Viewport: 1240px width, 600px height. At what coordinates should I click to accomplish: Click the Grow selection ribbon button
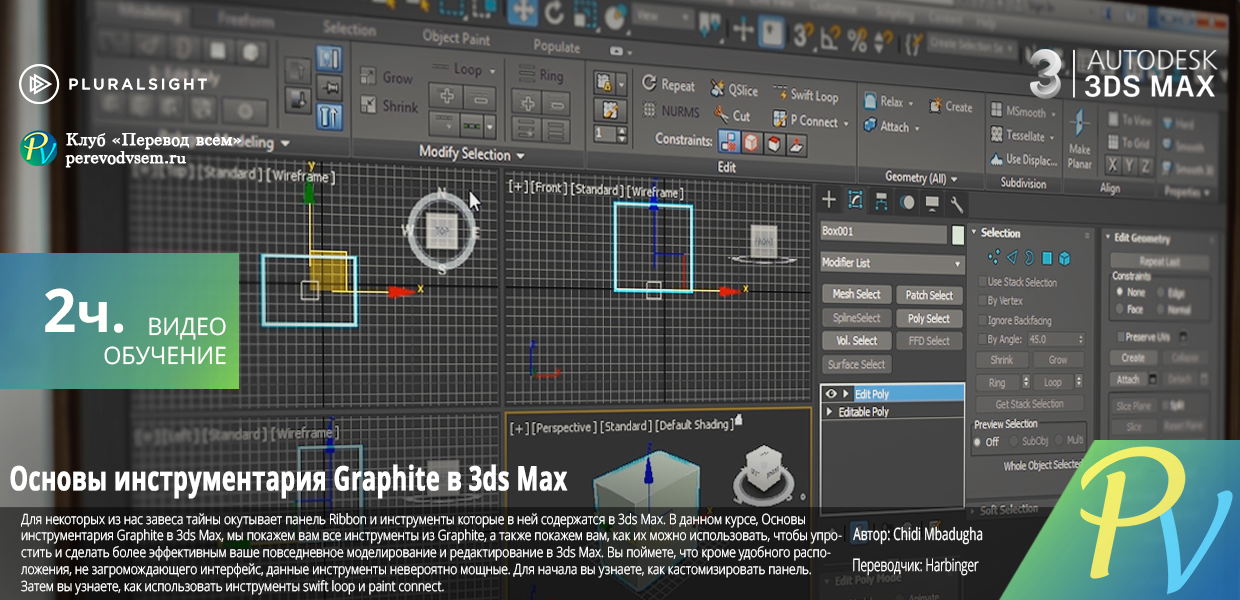click(x=386, y=77)
